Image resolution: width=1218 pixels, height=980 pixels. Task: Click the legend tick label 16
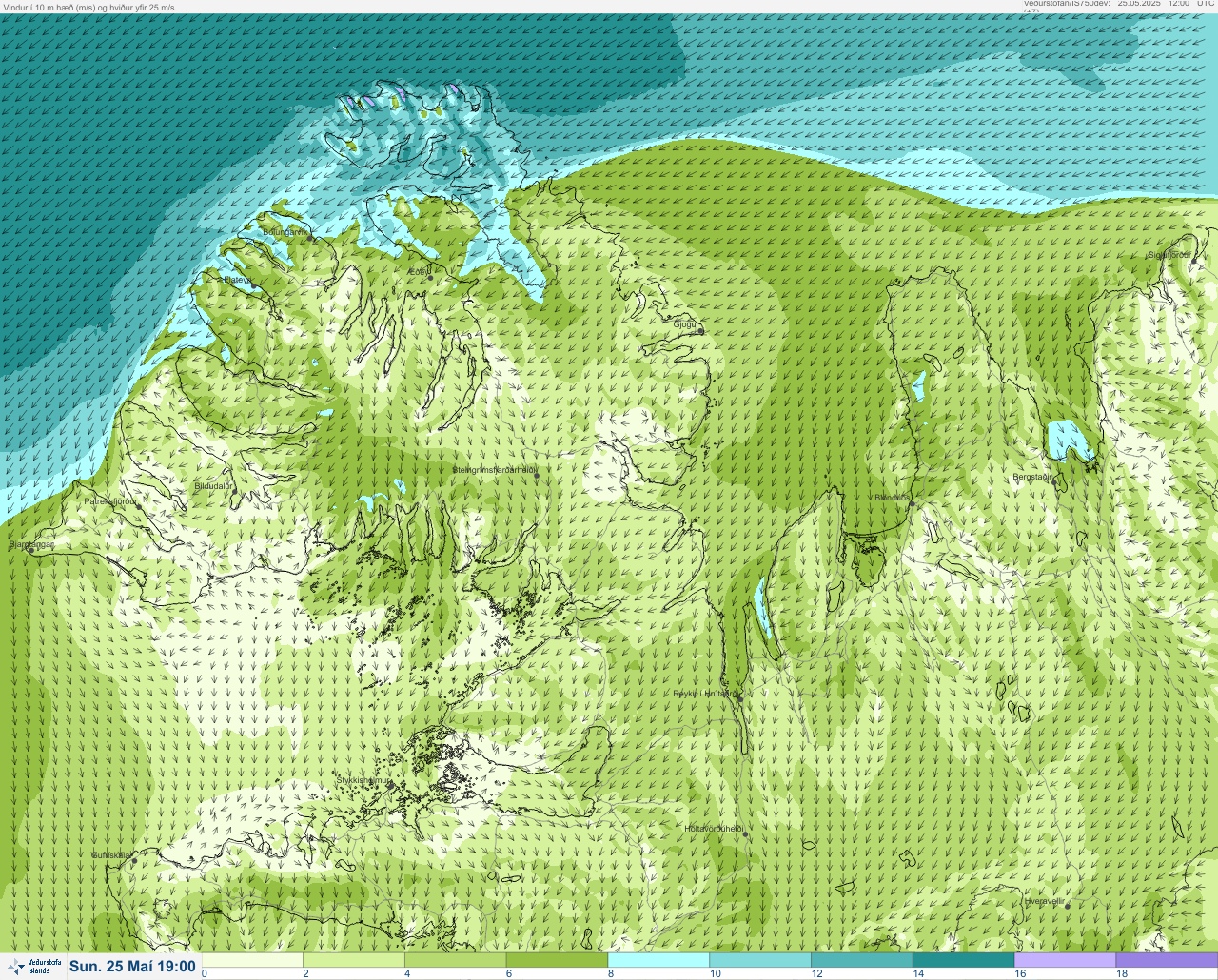pos(1020,973)
